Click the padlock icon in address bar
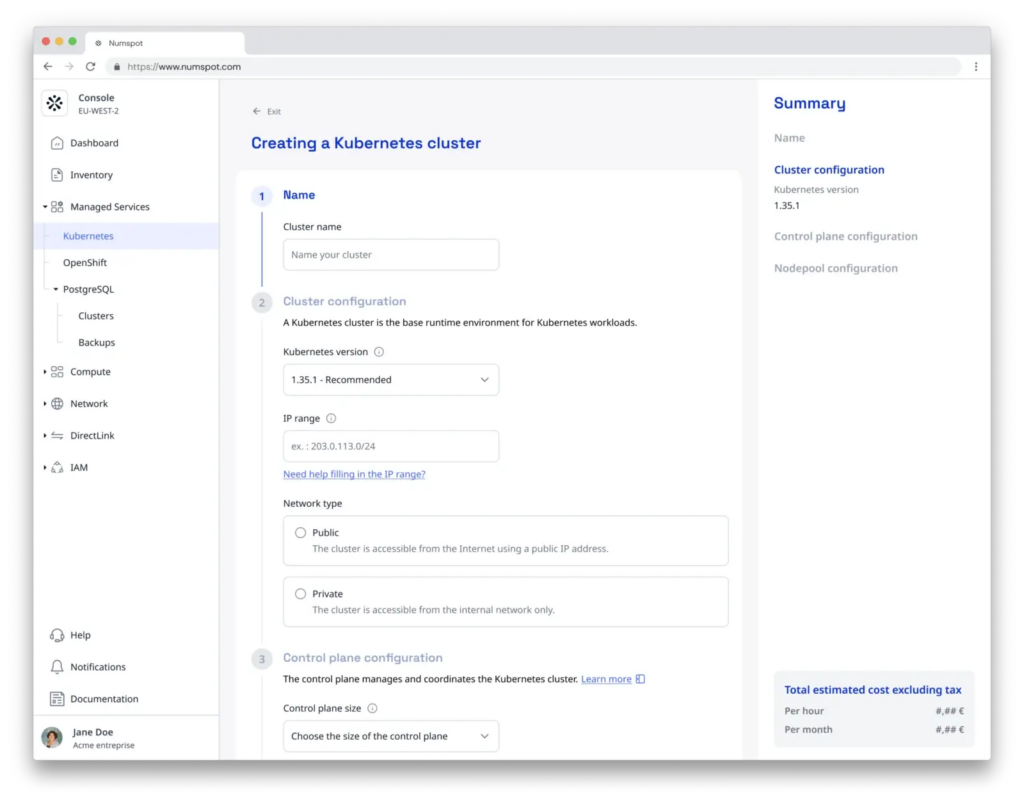The width and height of the screenshot is (1024, 800). (x=117, y=67)
